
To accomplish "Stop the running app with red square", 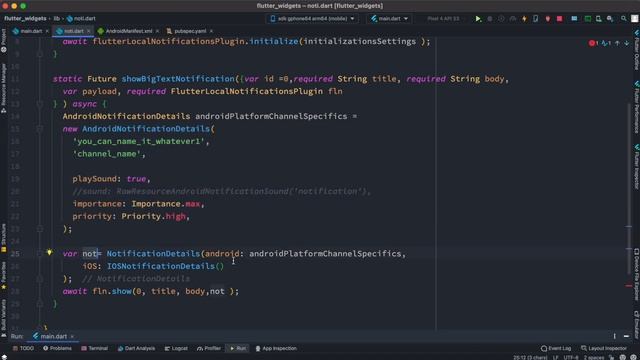I will coord(560,19).
